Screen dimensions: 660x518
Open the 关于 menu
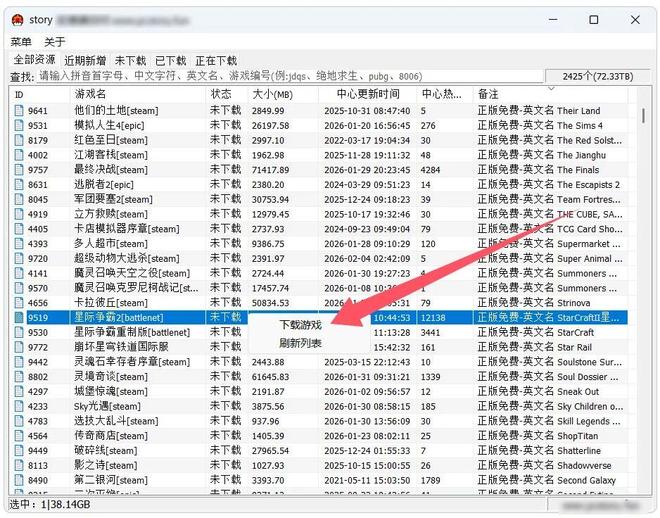55,42
